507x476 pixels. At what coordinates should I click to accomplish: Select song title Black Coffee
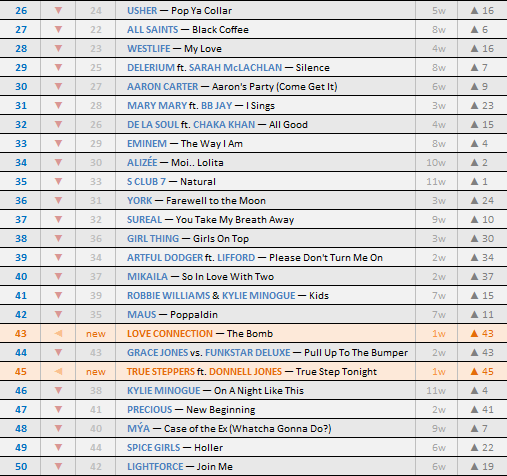click(x=220, y=30)
